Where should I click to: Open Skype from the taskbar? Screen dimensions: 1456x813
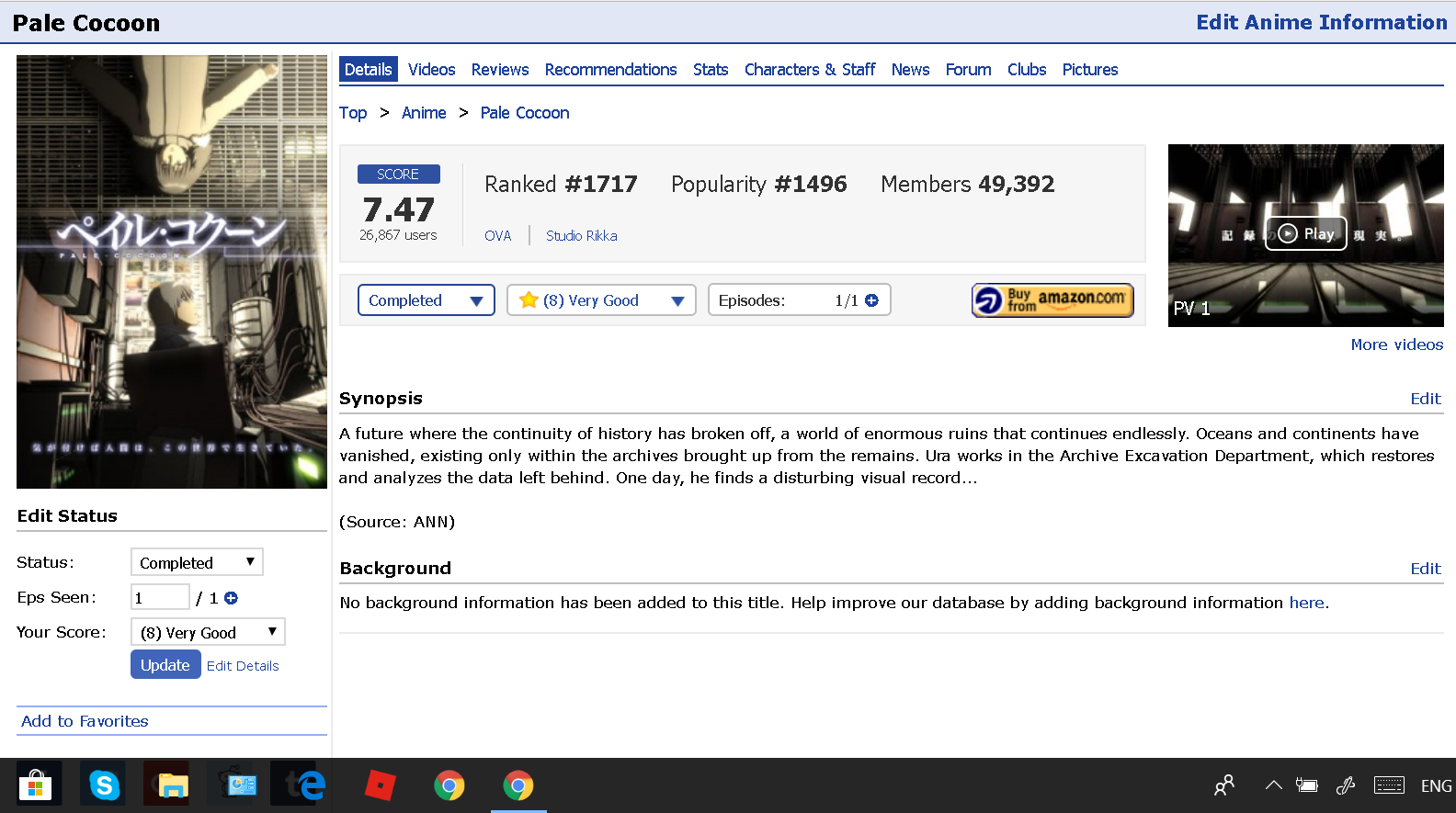104,785
